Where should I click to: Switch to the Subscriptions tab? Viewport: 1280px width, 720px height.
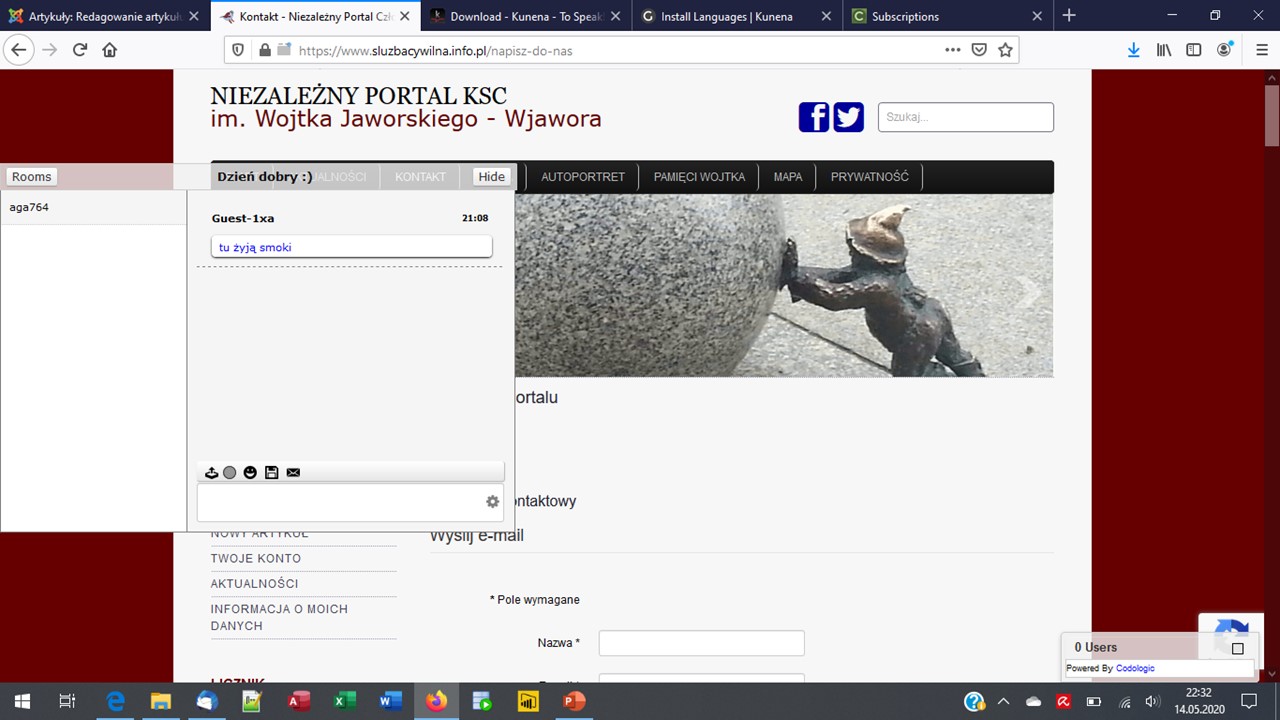click(x=948, y=16)
